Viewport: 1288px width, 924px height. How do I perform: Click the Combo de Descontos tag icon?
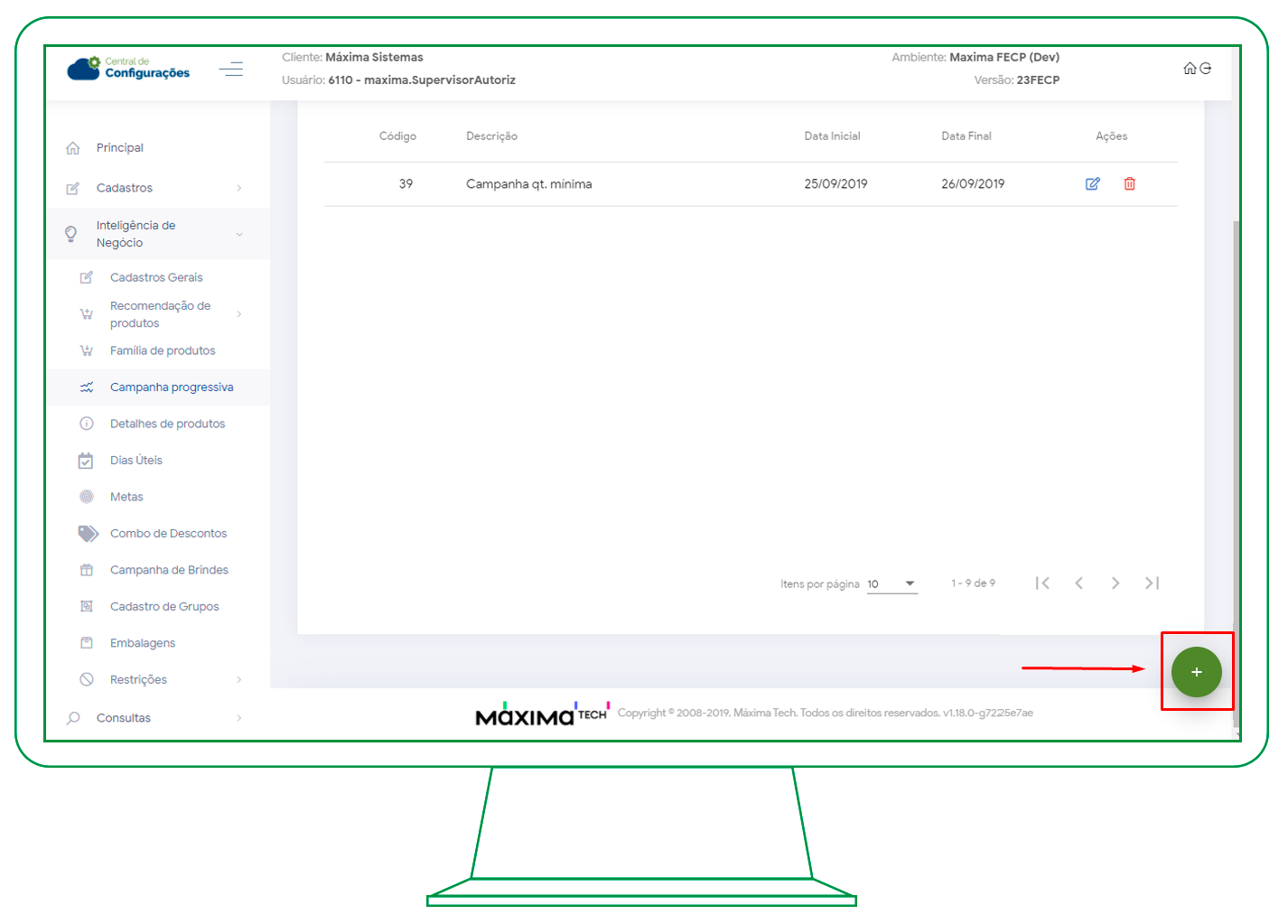(89, 534)
